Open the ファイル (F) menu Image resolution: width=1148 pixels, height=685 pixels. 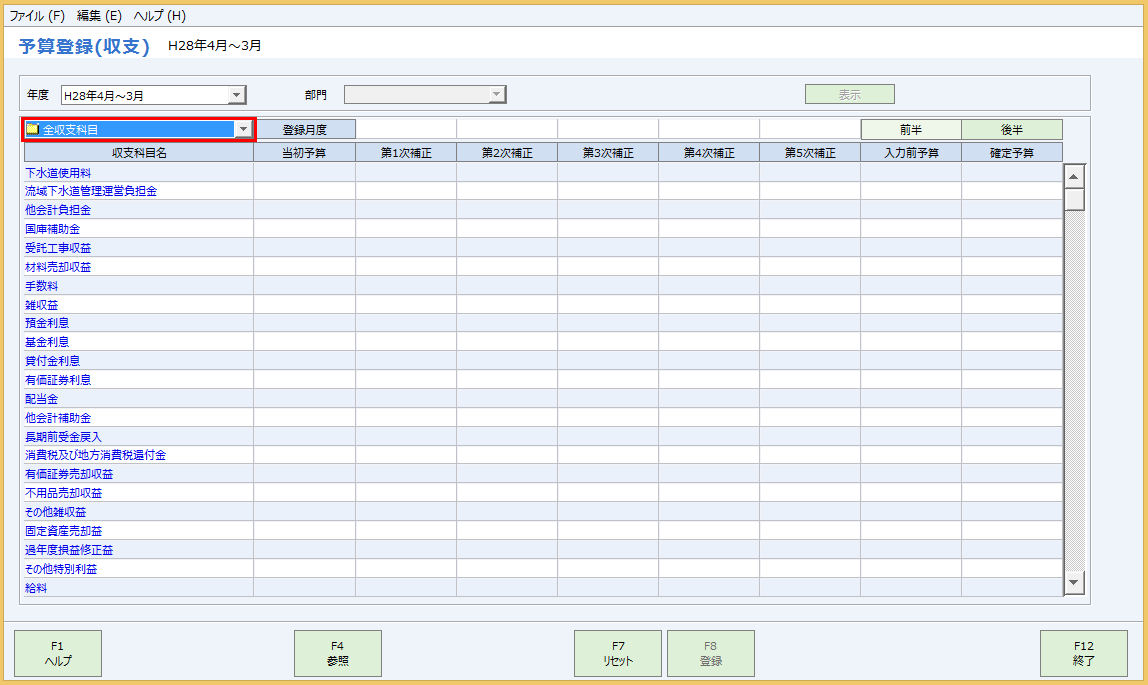click(37, 16)
